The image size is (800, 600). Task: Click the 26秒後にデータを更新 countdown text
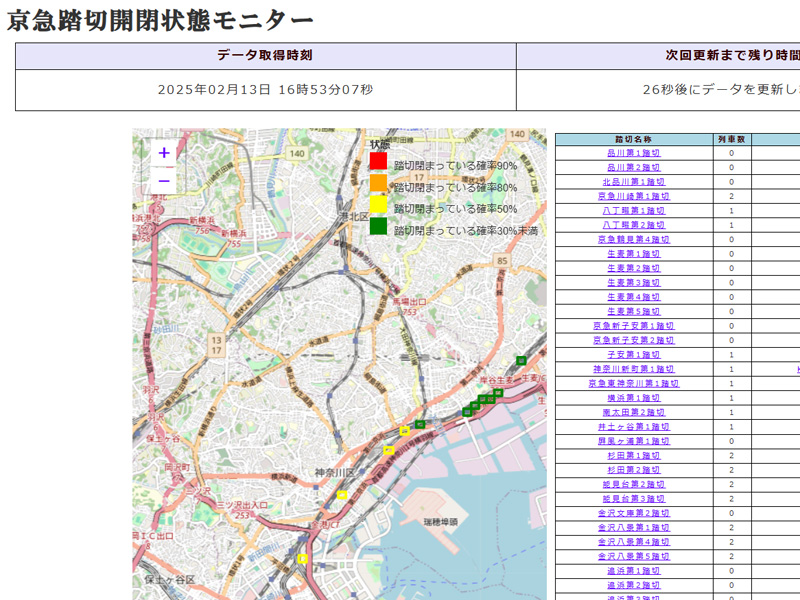721,89
